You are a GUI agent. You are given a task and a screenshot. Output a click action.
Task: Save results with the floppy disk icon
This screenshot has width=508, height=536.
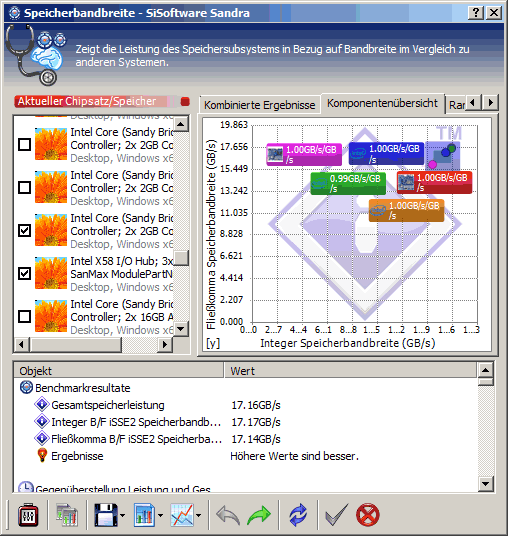[106, 515]
